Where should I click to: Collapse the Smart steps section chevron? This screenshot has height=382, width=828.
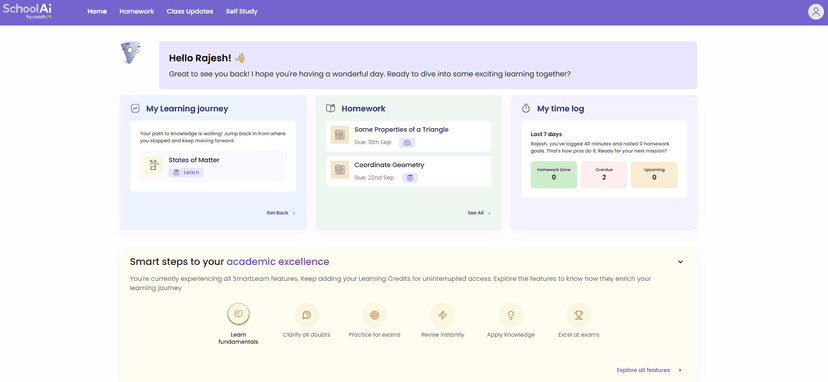[681, 262]
